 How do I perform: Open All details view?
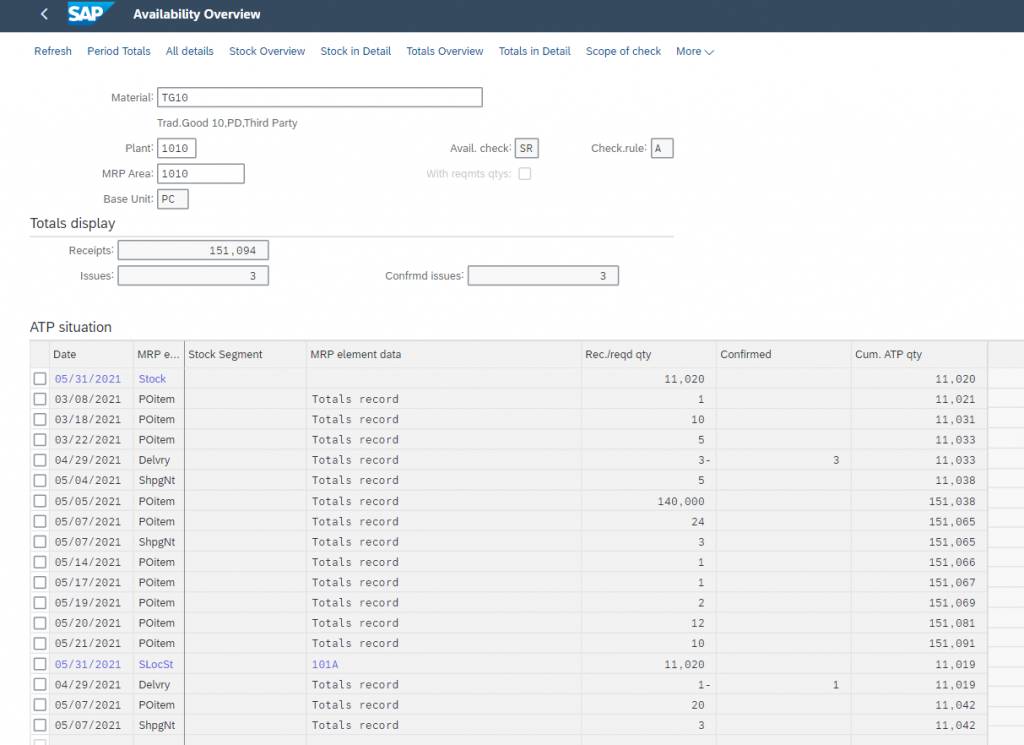point(189,51)
